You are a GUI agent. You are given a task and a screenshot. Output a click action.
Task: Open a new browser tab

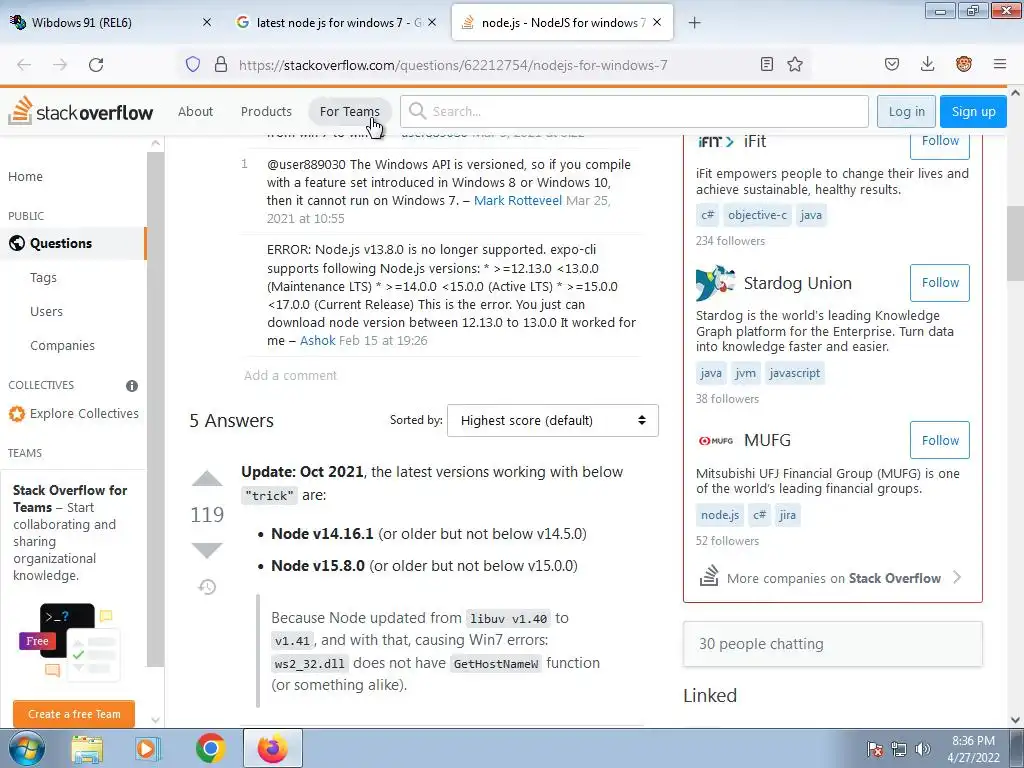[x=694, y=23]
